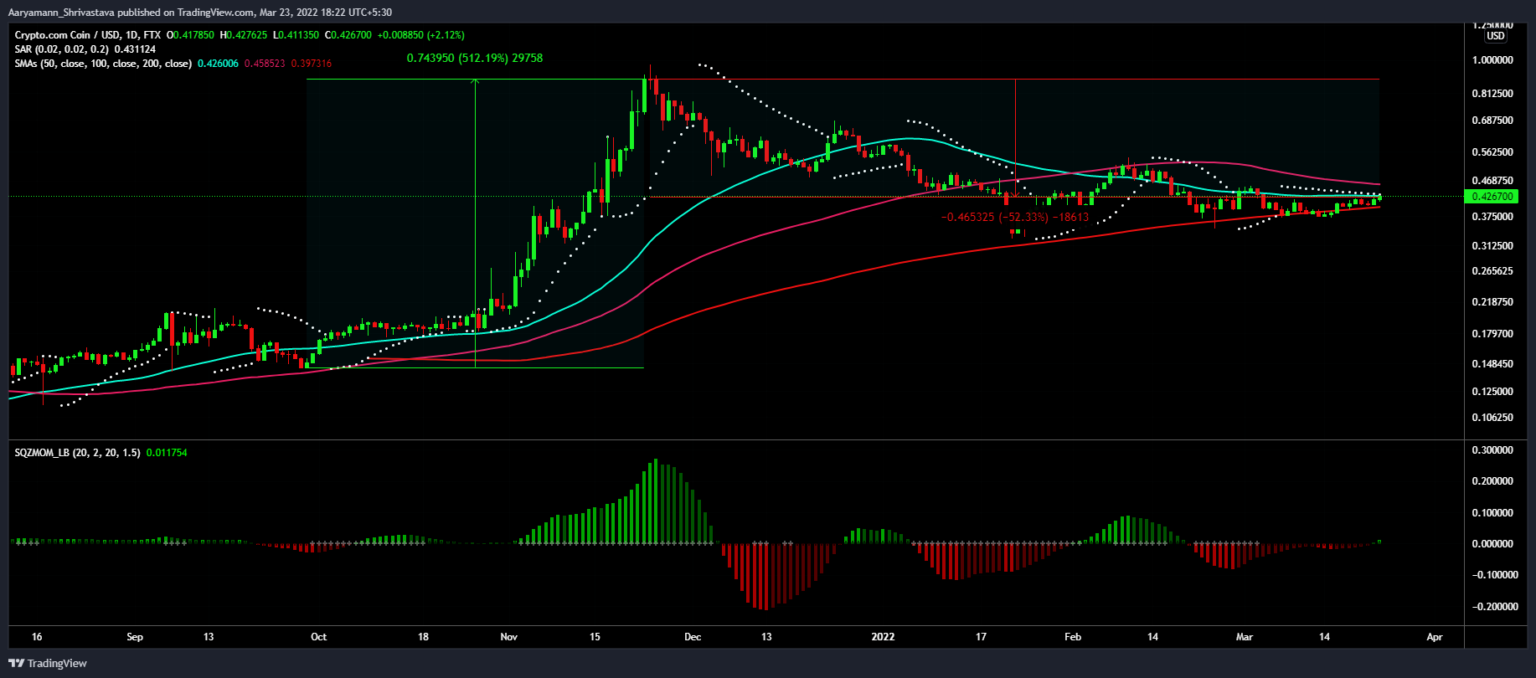Select the SQZMOM_LB (20, 2, 20, 1.5) legend
This screenshot has width=1536, height=678.
coord(76,453)
